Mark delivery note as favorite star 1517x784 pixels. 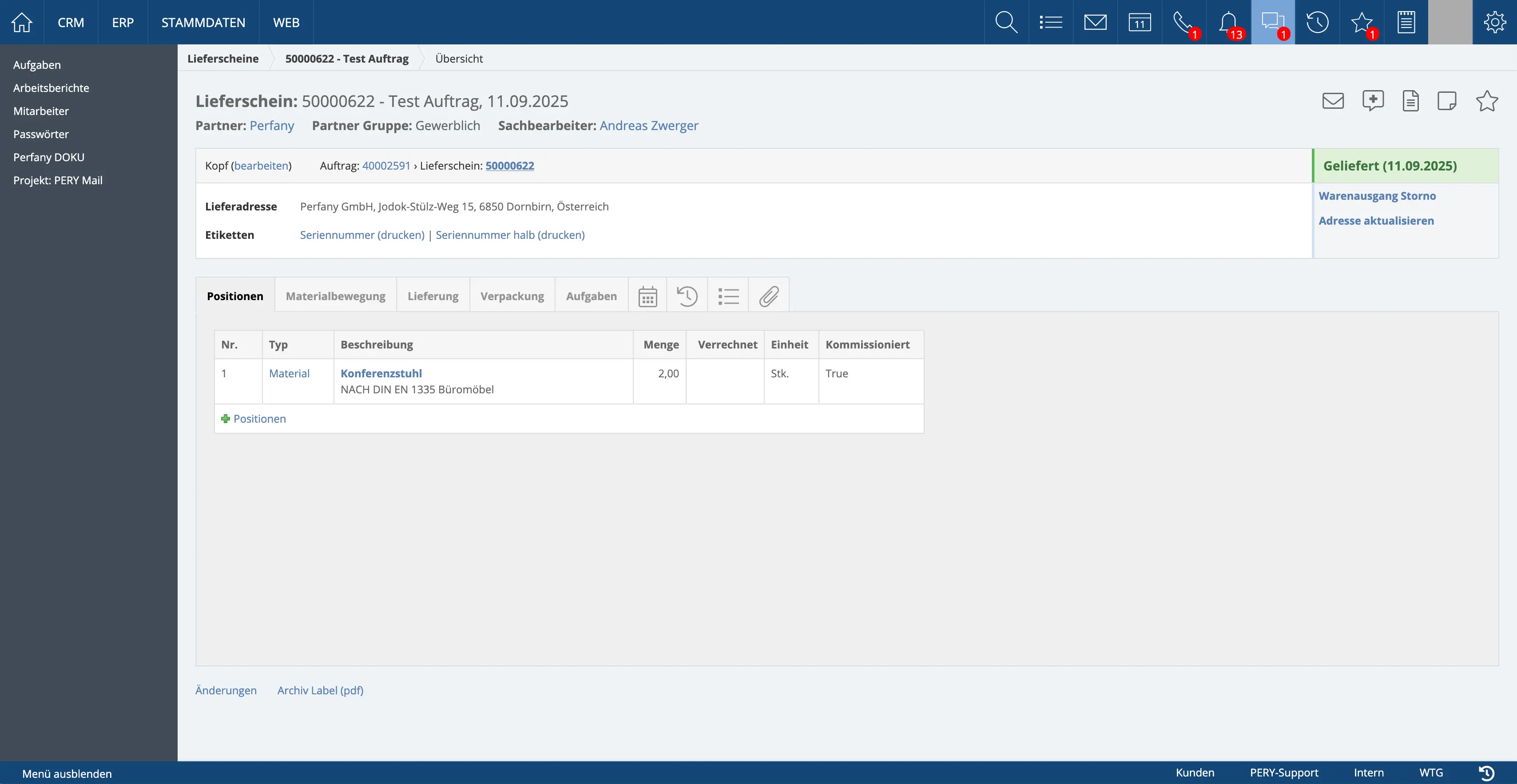(1486, 101)
